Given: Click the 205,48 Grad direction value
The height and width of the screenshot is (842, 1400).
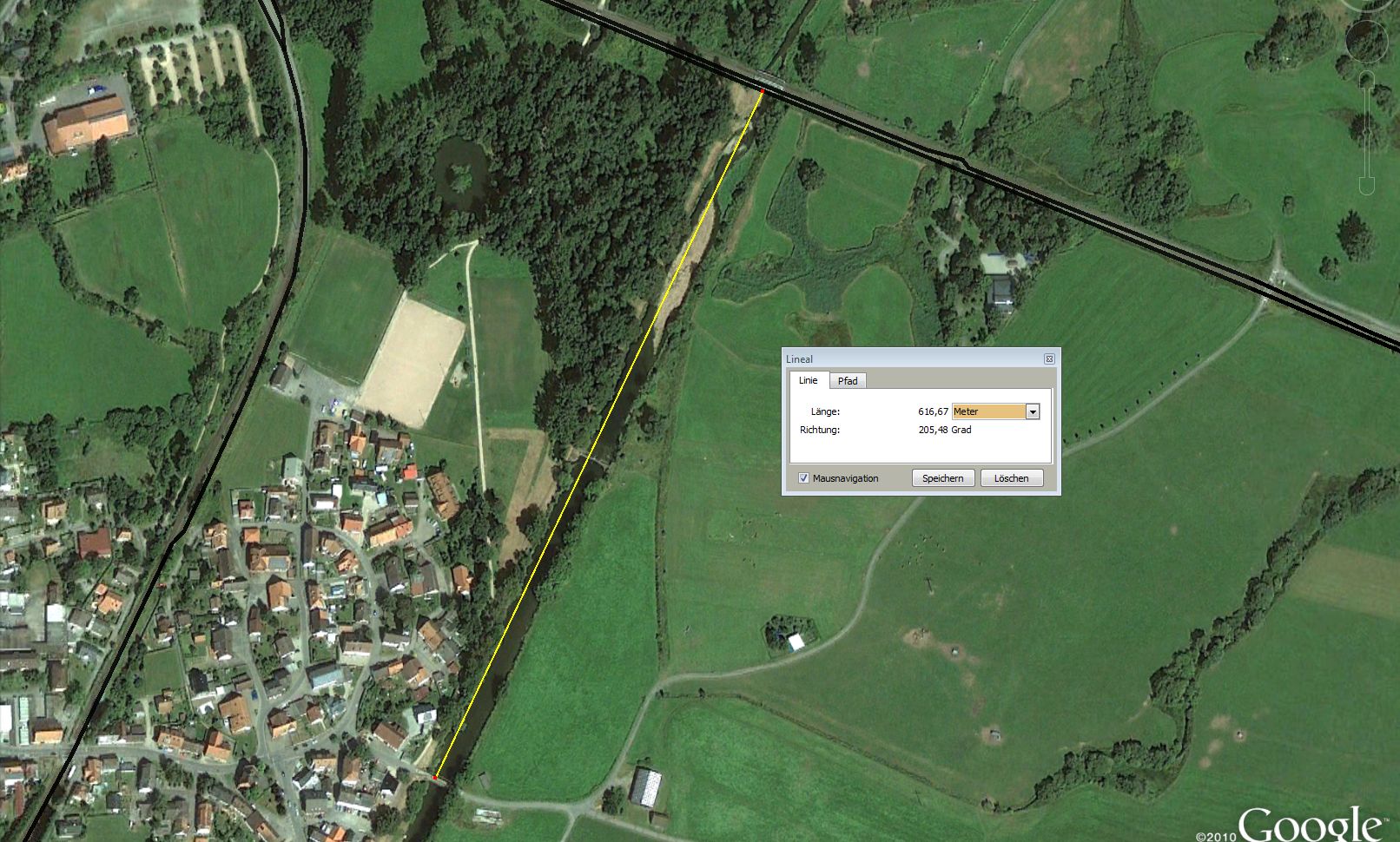Looking at the screenshot, I should (945, 430).
